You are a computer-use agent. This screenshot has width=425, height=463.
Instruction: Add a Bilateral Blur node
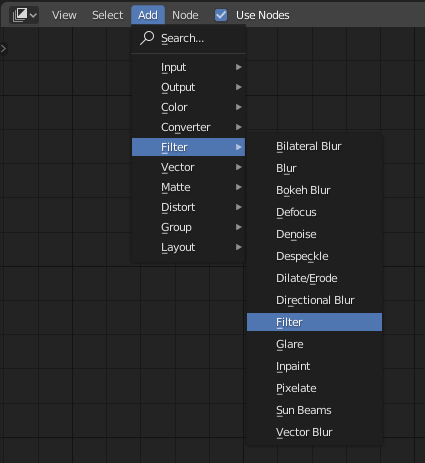[314, 146]
